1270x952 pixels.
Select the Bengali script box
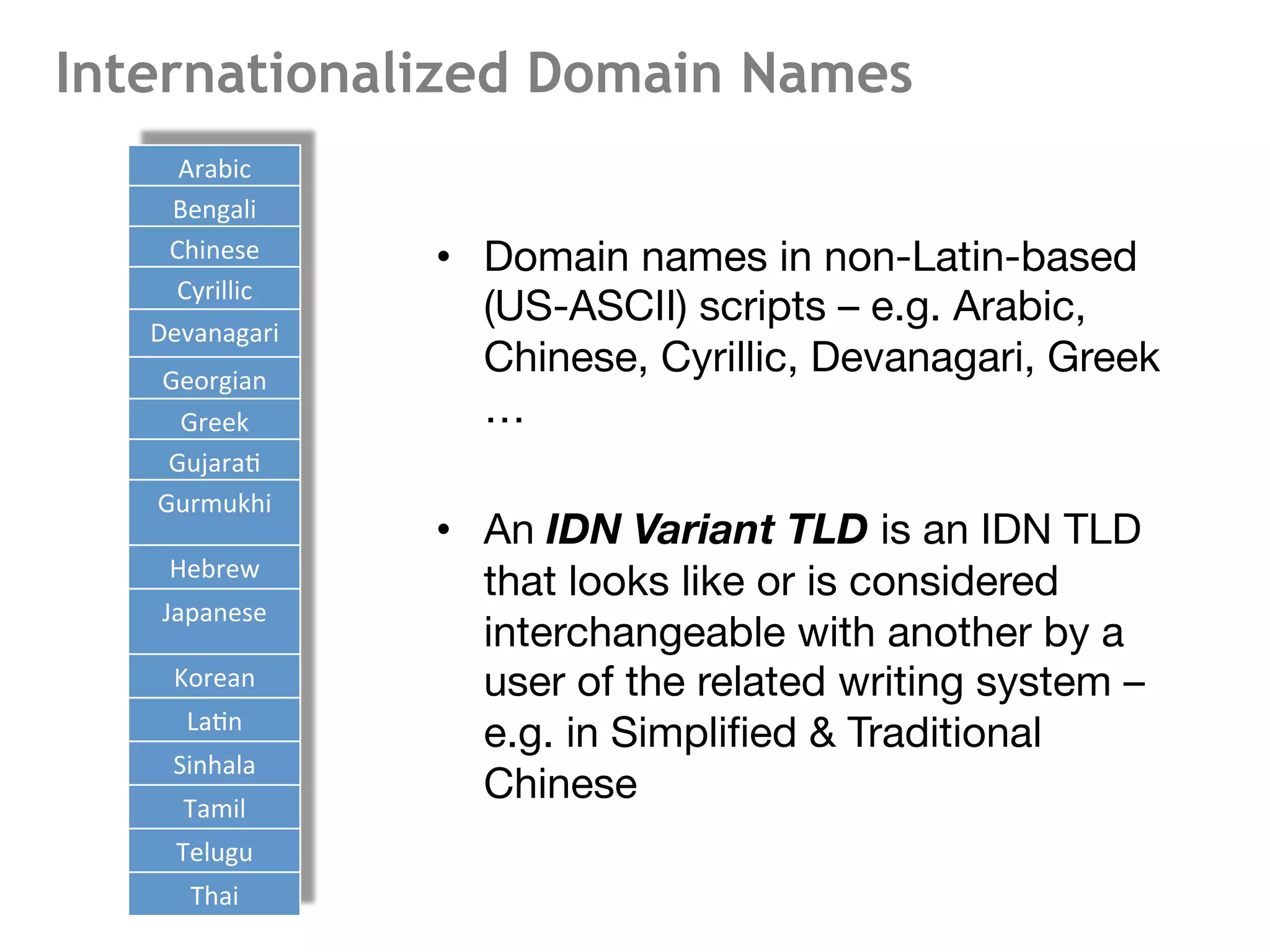[x=215, y=206]
